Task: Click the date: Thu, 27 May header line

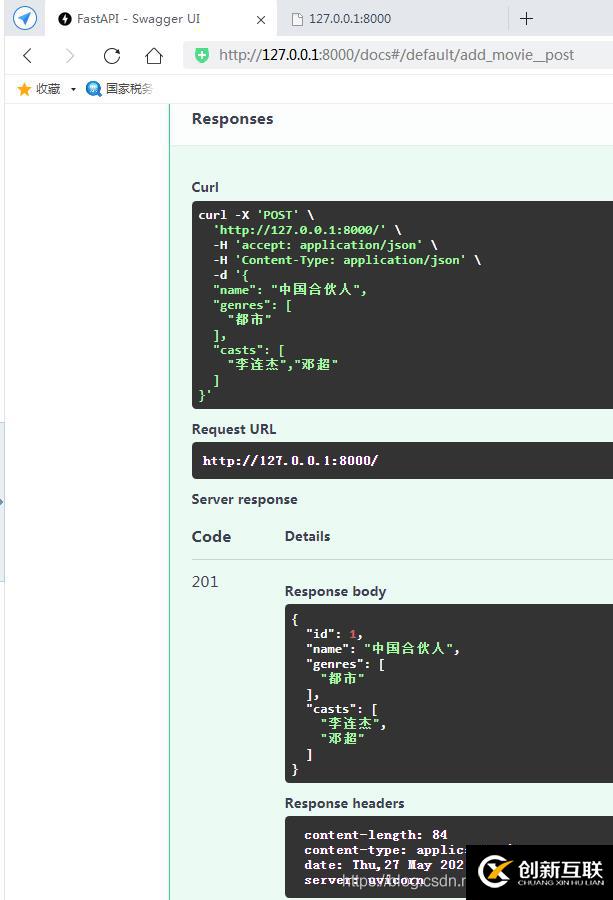Action: click(x=384, y=865)
